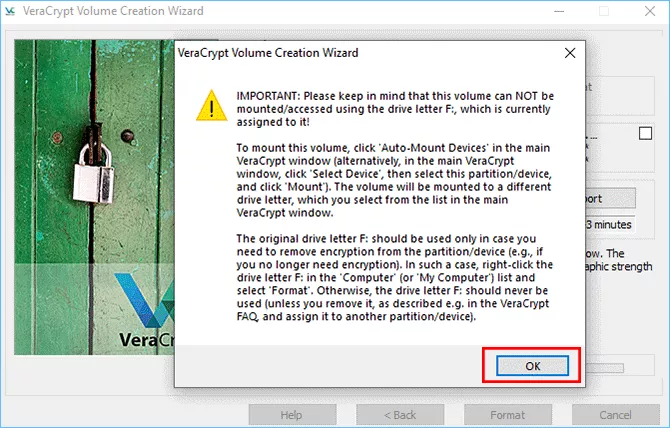The height and width of the screenshot is (428, 670).
Task: Close the main wizard window
Action: click(x=650, y=11)
